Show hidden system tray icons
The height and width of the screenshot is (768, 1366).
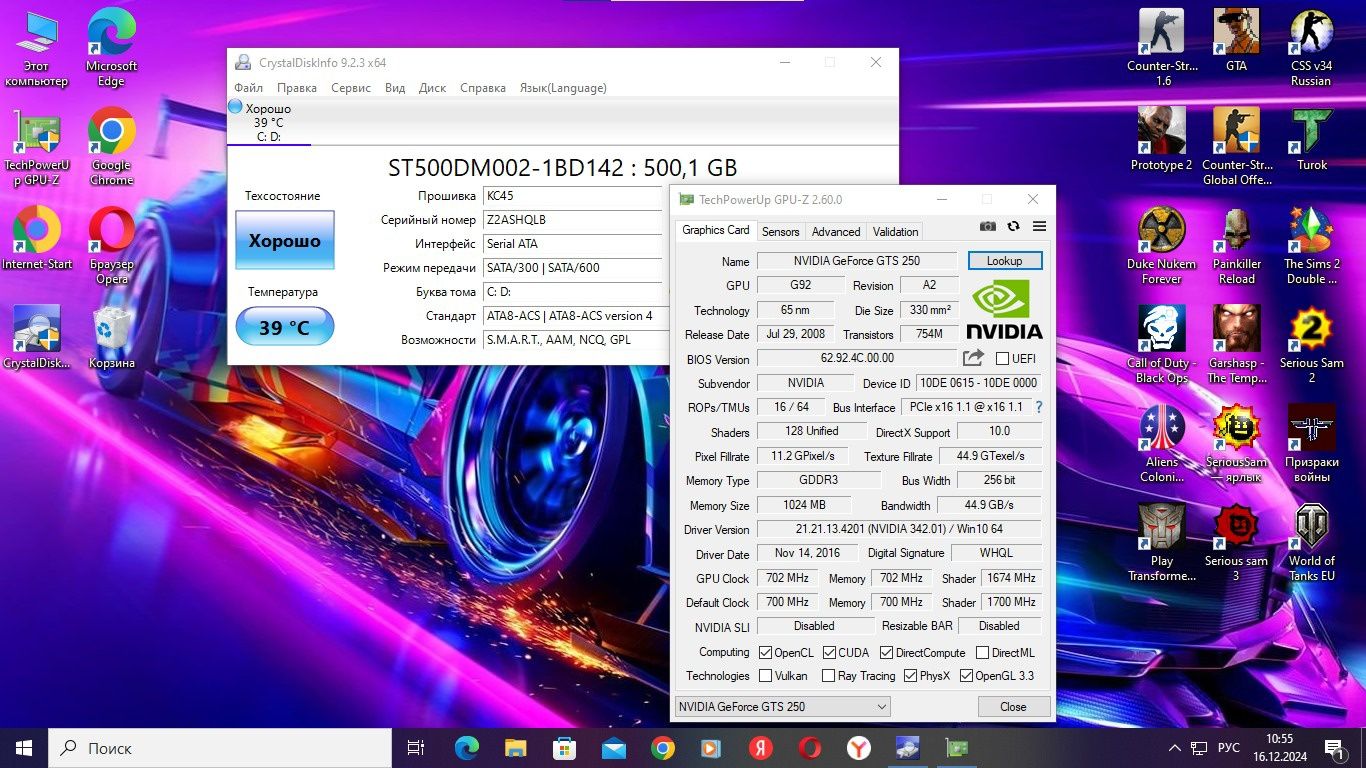tap(1175, 747)
